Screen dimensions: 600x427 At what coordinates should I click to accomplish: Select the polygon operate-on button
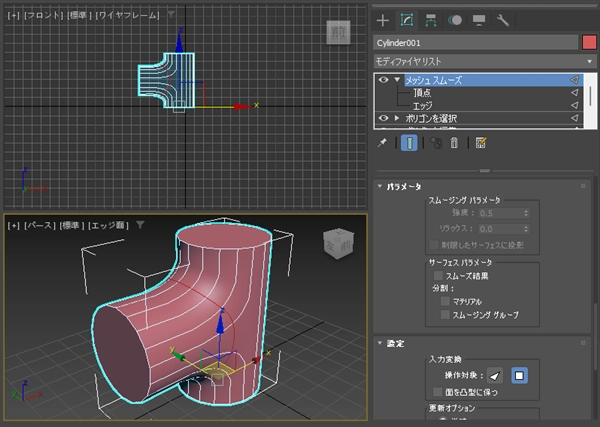tap(520, 375)
